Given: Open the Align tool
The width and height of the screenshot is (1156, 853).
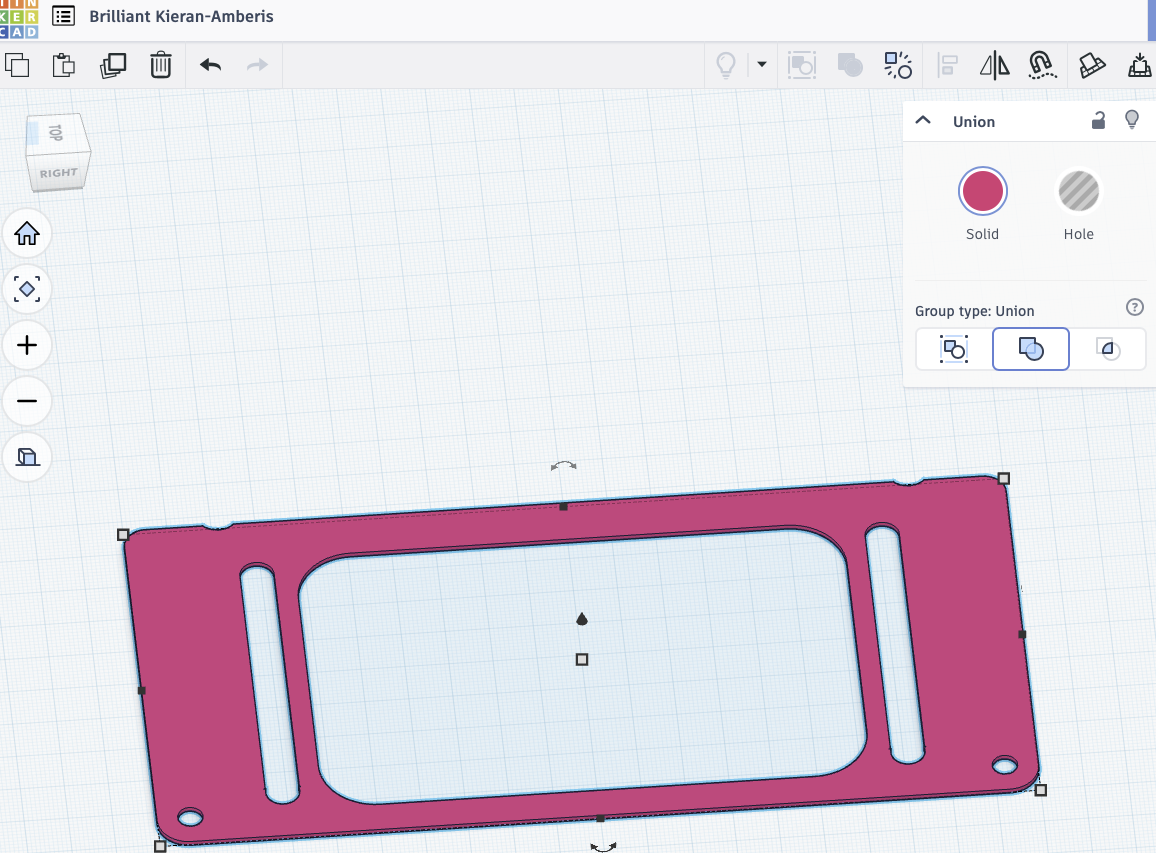Looking at the screenshot, I should pyautogui.click(x=947, y=64).
